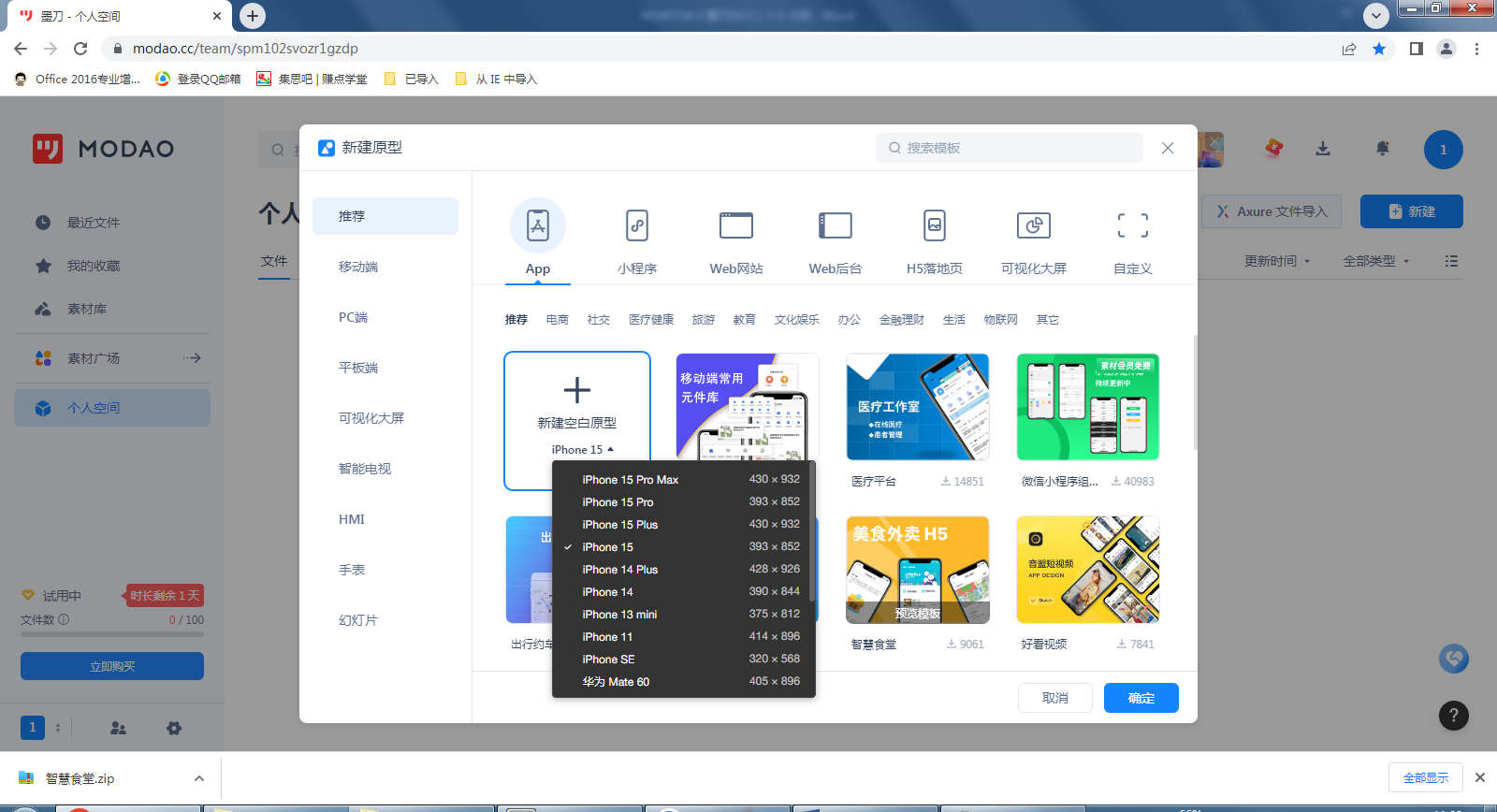The image size is (1497, 812).
Task: Open the PC端 category
Action: click(x=385, y=317)
